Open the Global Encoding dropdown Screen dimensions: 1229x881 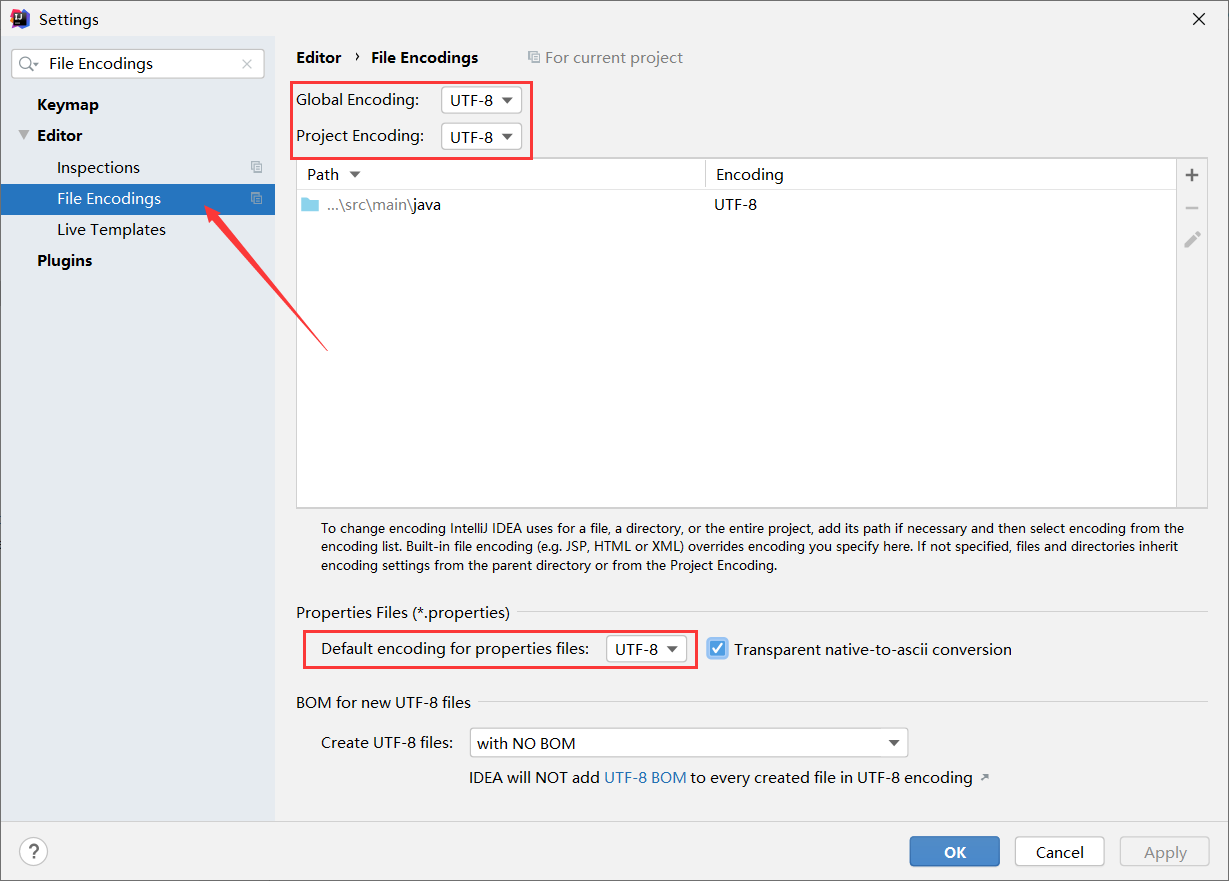pyautogui.click(x=481, y=100)
